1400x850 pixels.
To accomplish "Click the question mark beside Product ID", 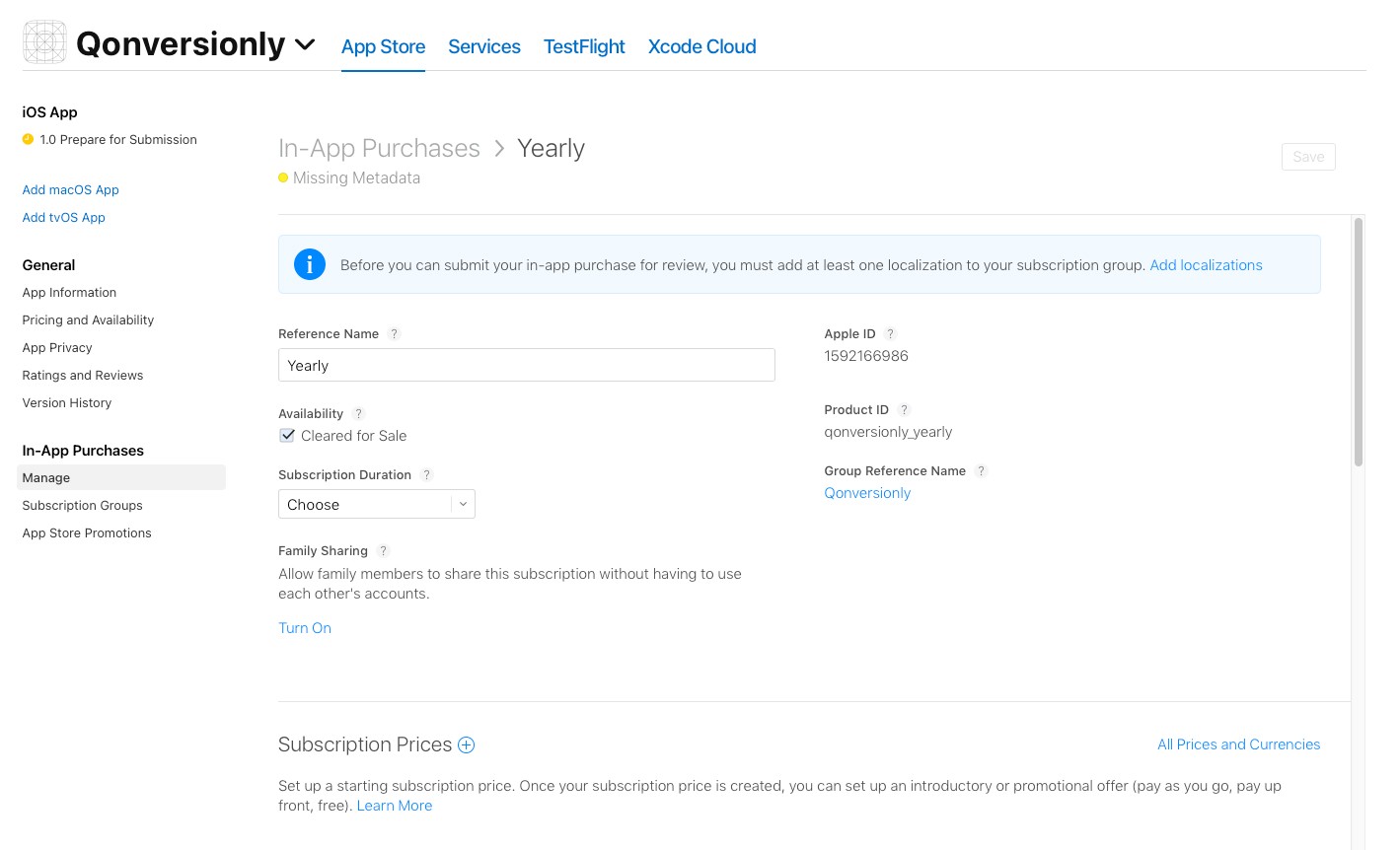I will [x=904, y=409].
